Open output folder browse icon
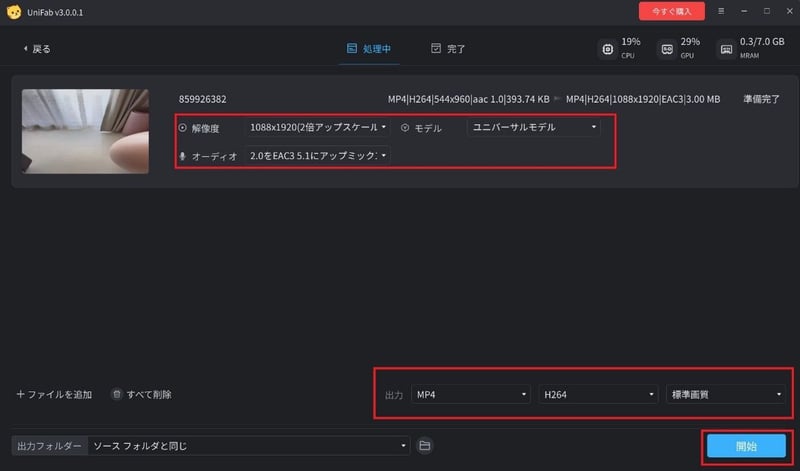Screen dimensions: 800x471 pos(424,445)
